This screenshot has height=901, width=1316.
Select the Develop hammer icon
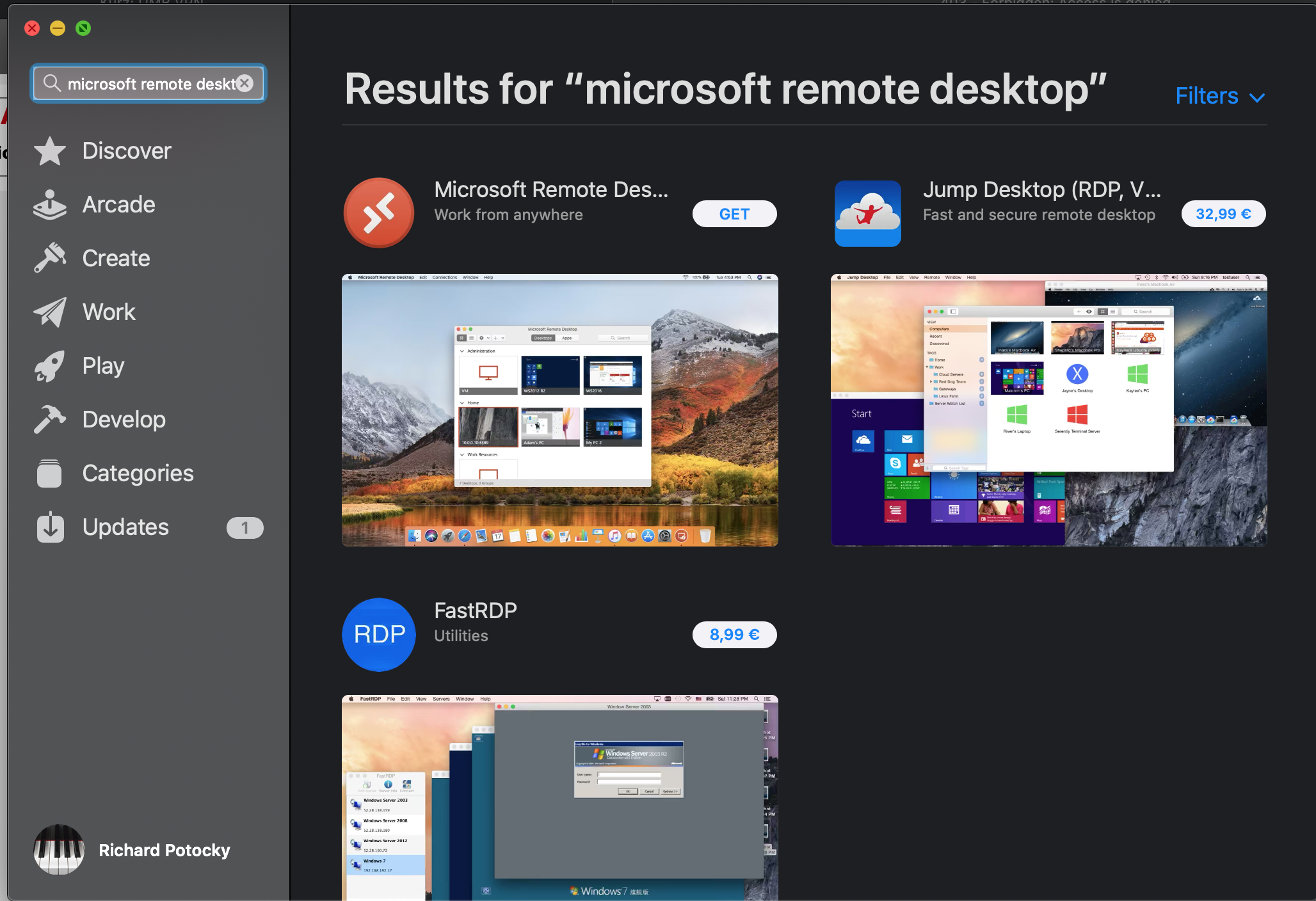(x=49, y=420)
